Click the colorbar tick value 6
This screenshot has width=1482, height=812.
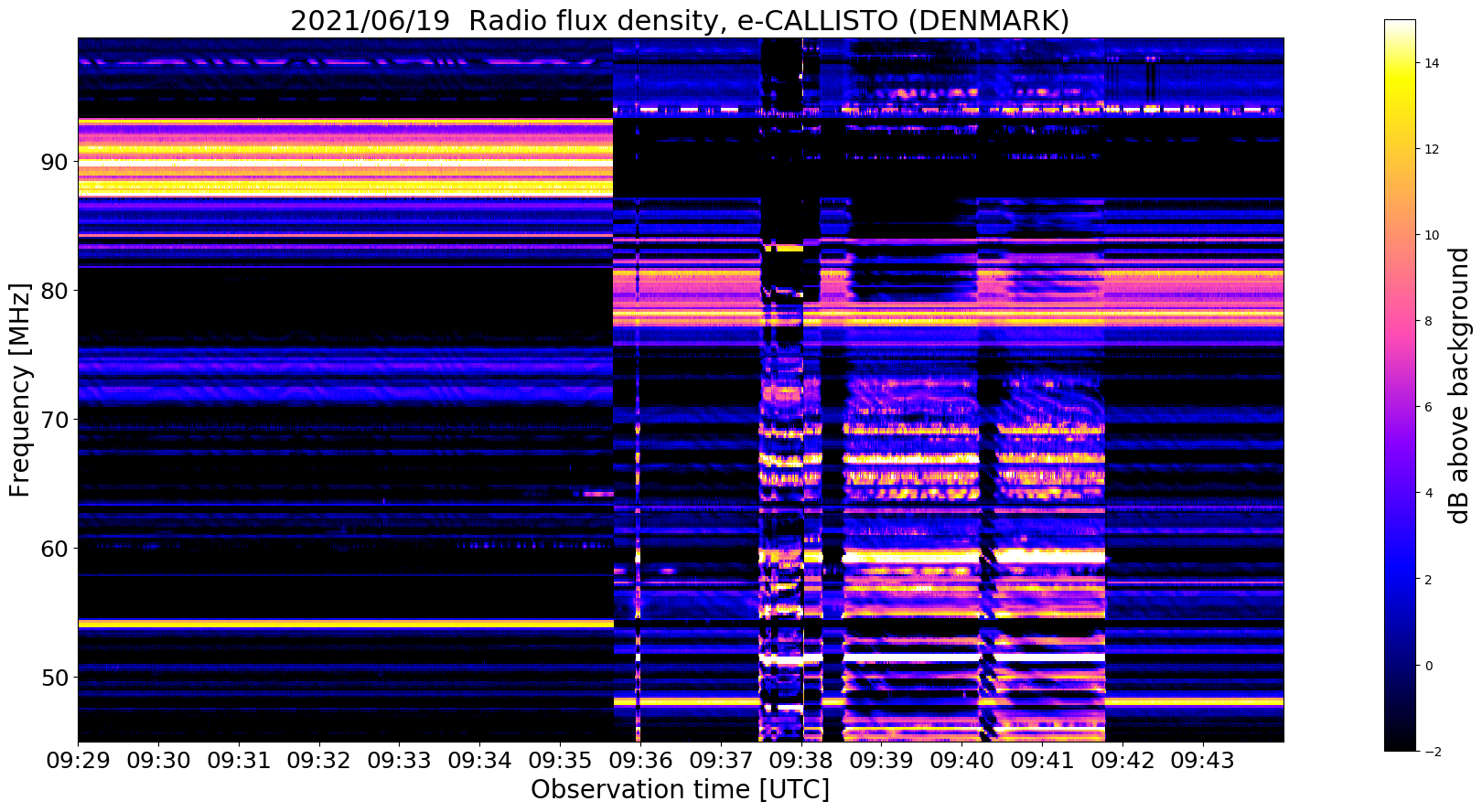[1428, 407]
